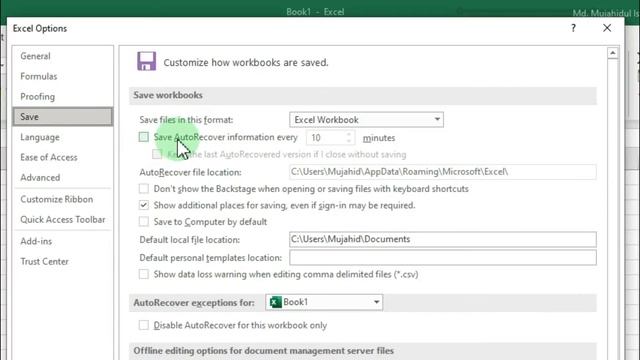Tick Disable AutoRecover for this workbook only
640x360 pixels.
[144, 325]
